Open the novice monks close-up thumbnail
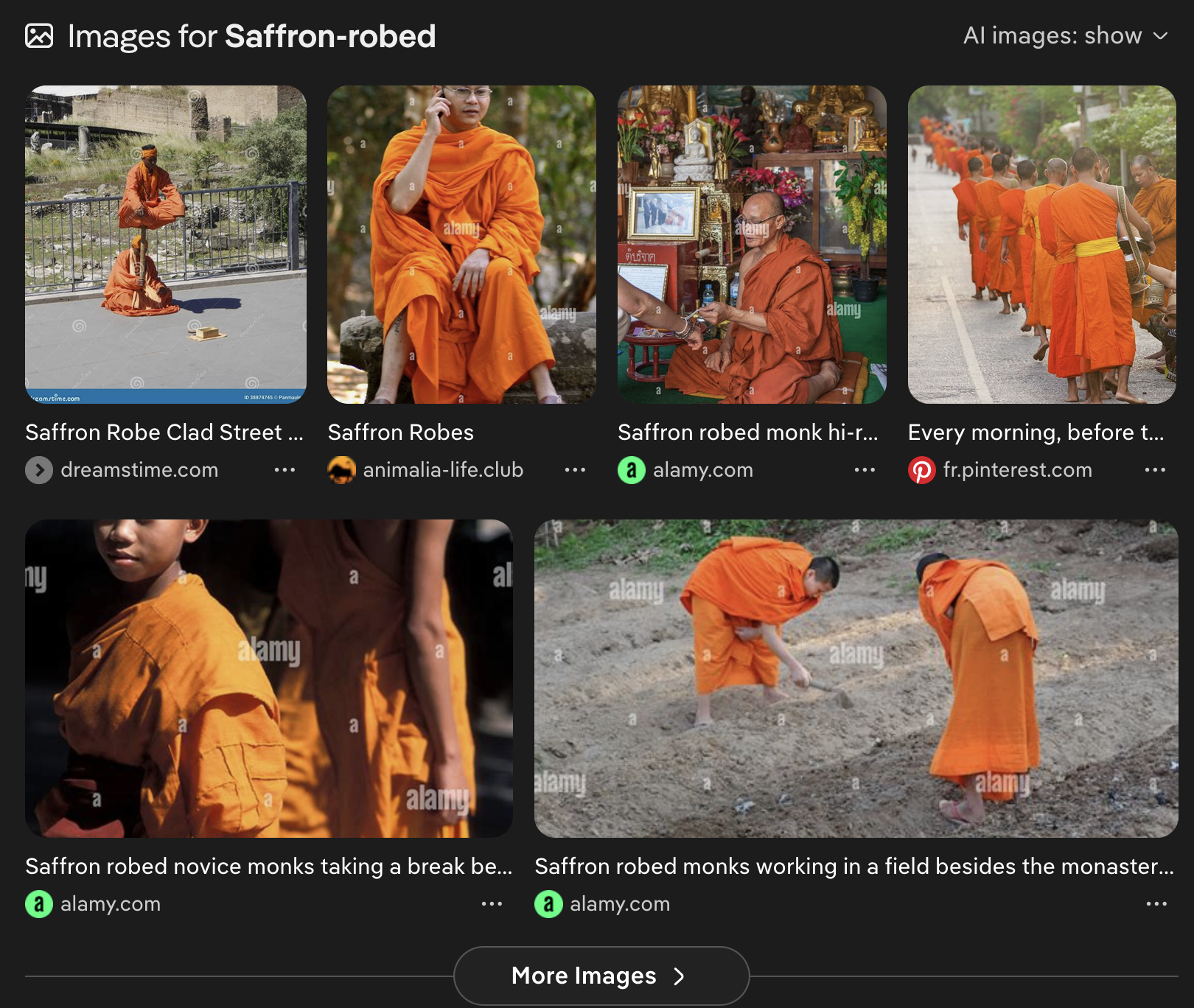The width and height of the screenshot is (1194, 1008). [269, 679]
